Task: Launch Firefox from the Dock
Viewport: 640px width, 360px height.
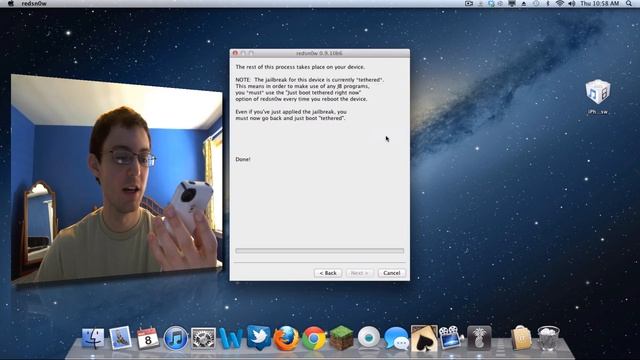Action: coord(286,338)
